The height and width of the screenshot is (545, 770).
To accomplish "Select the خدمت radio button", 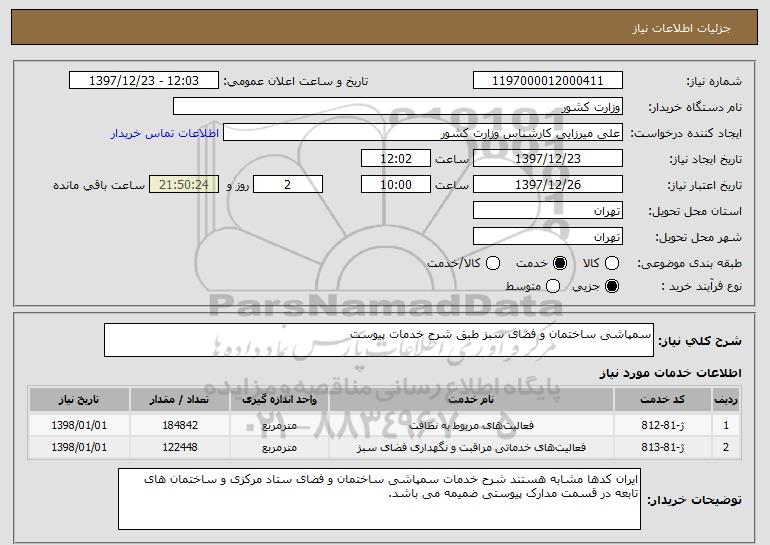I will pyautogui.click(x=560, y=263).
